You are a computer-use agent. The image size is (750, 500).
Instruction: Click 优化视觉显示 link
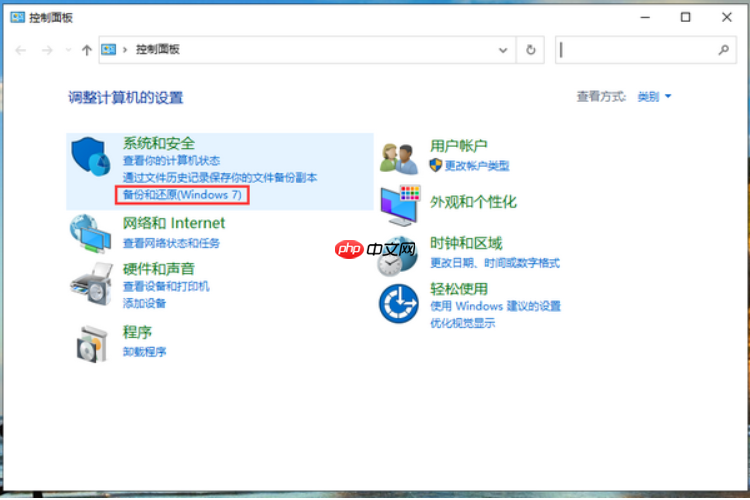[x=462, y=323]
